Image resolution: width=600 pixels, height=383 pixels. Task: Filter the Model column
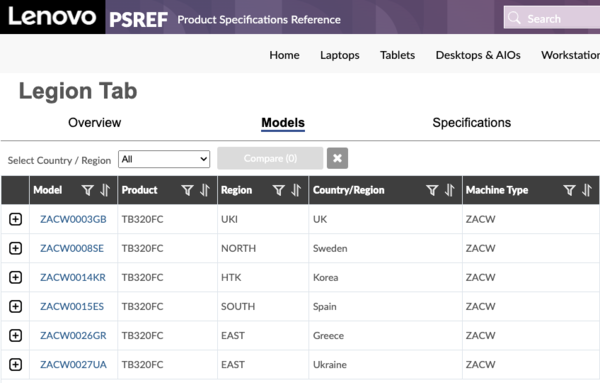tap(88, 190)
